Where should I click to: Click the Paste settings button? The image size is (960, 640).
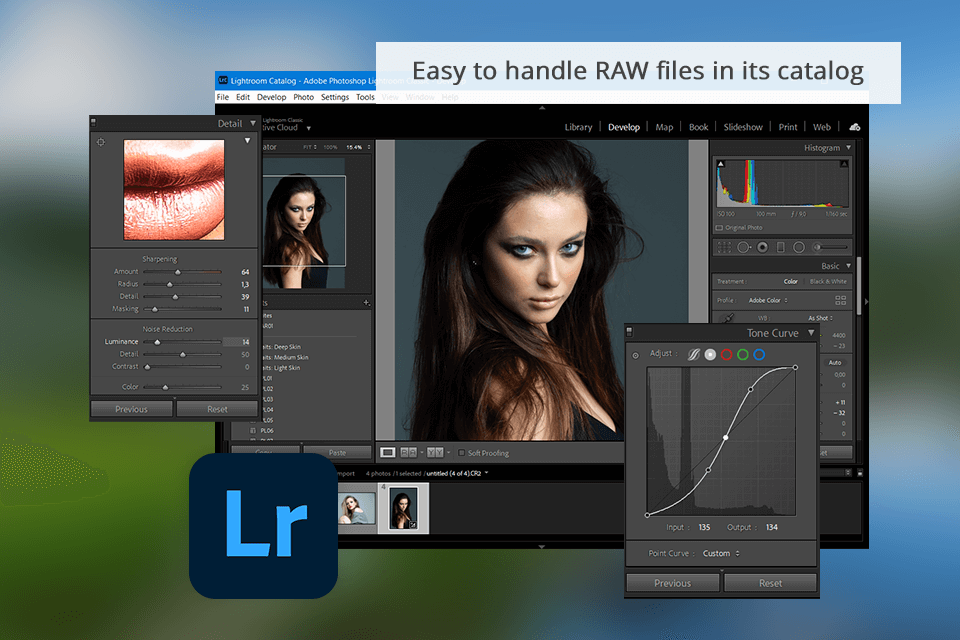point(337,453)
